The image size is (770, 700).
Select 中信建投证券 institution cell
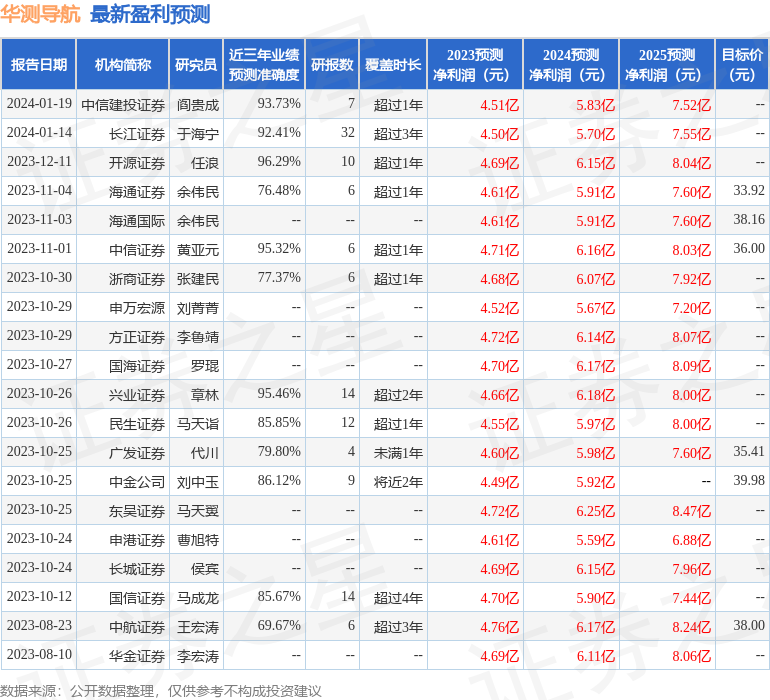(123, 105)
